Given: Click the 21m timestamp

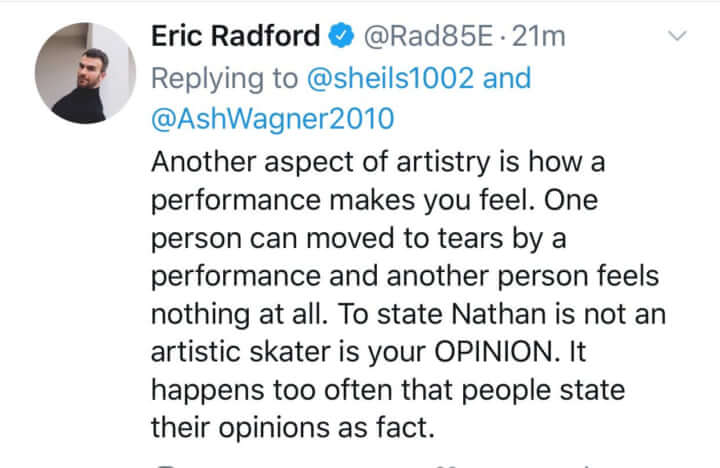Looking at the screenshot, I should (x=540, y=38).
